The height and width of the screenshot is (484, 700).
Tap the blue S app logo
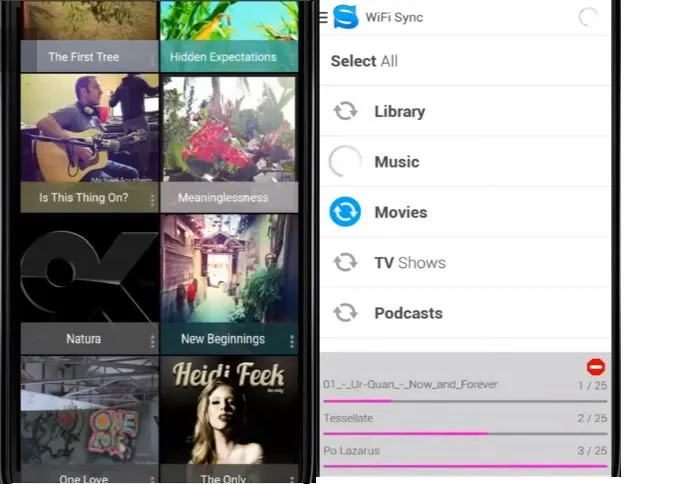346,17
